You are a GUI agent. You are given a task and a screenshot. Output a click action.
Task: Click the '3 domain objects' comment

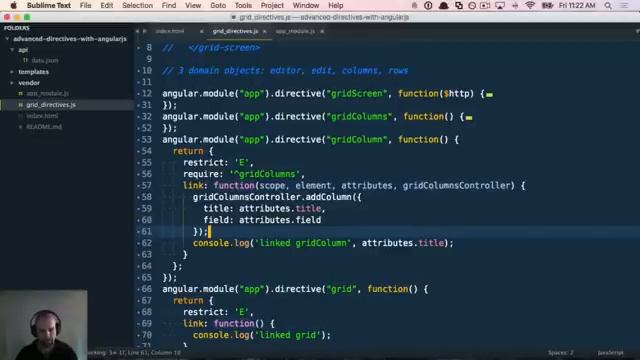click(285, 71)
